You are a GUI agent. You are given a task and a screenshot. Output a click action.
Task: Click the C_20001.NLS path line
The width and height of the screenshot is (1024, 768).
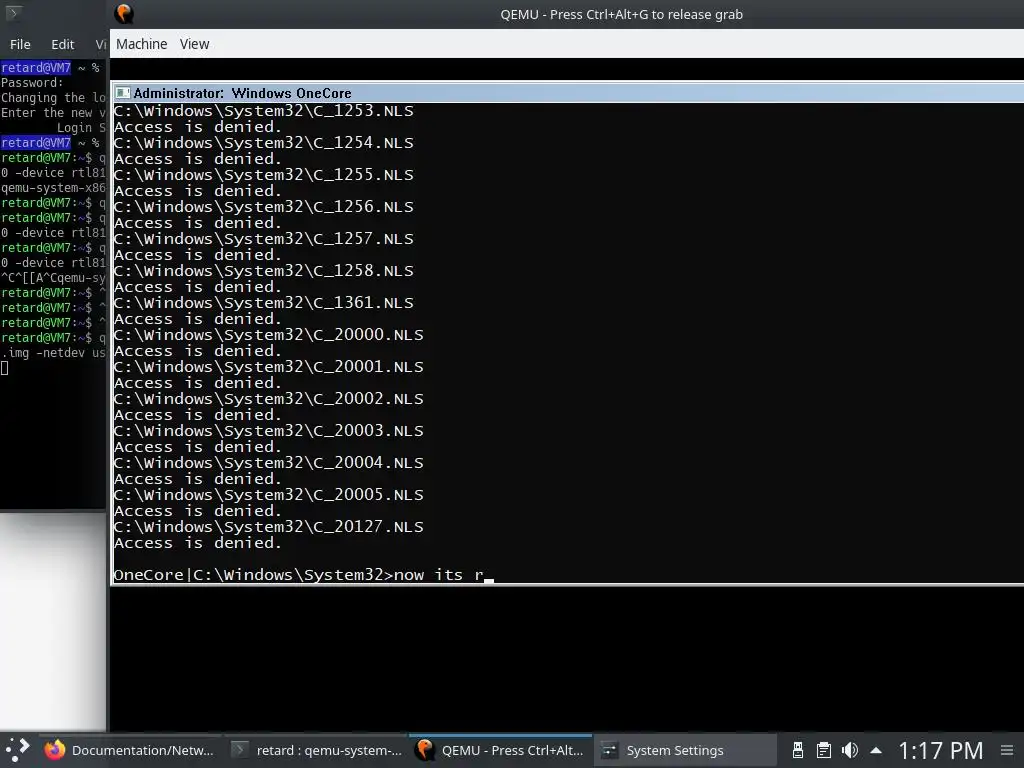click(x=268, y=366)
